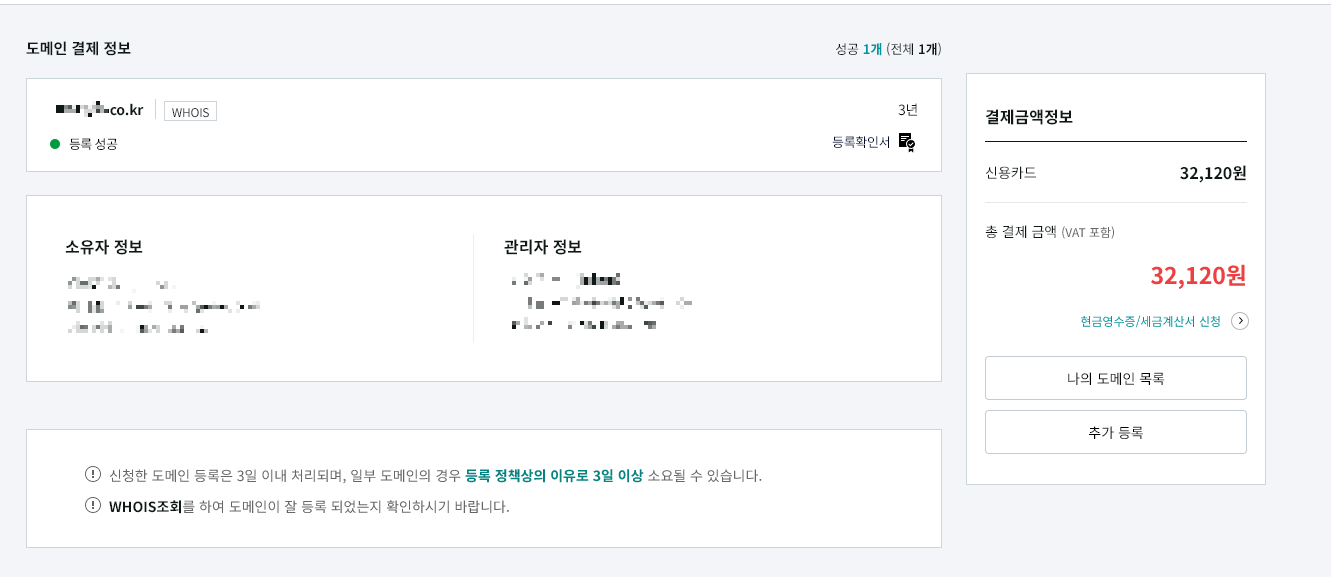Click the 추가 등록 button
The height and width of the screenshot is (577, 1331).
[1115, 431]
